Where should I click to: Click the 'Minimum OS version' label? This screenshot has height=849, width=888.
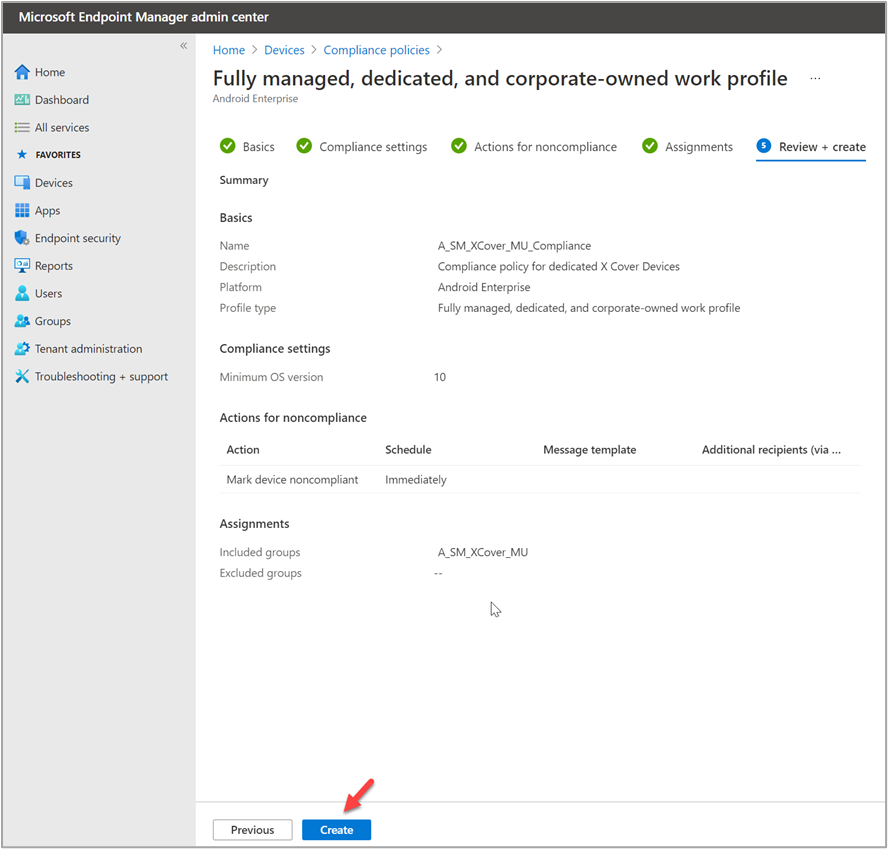271,377
